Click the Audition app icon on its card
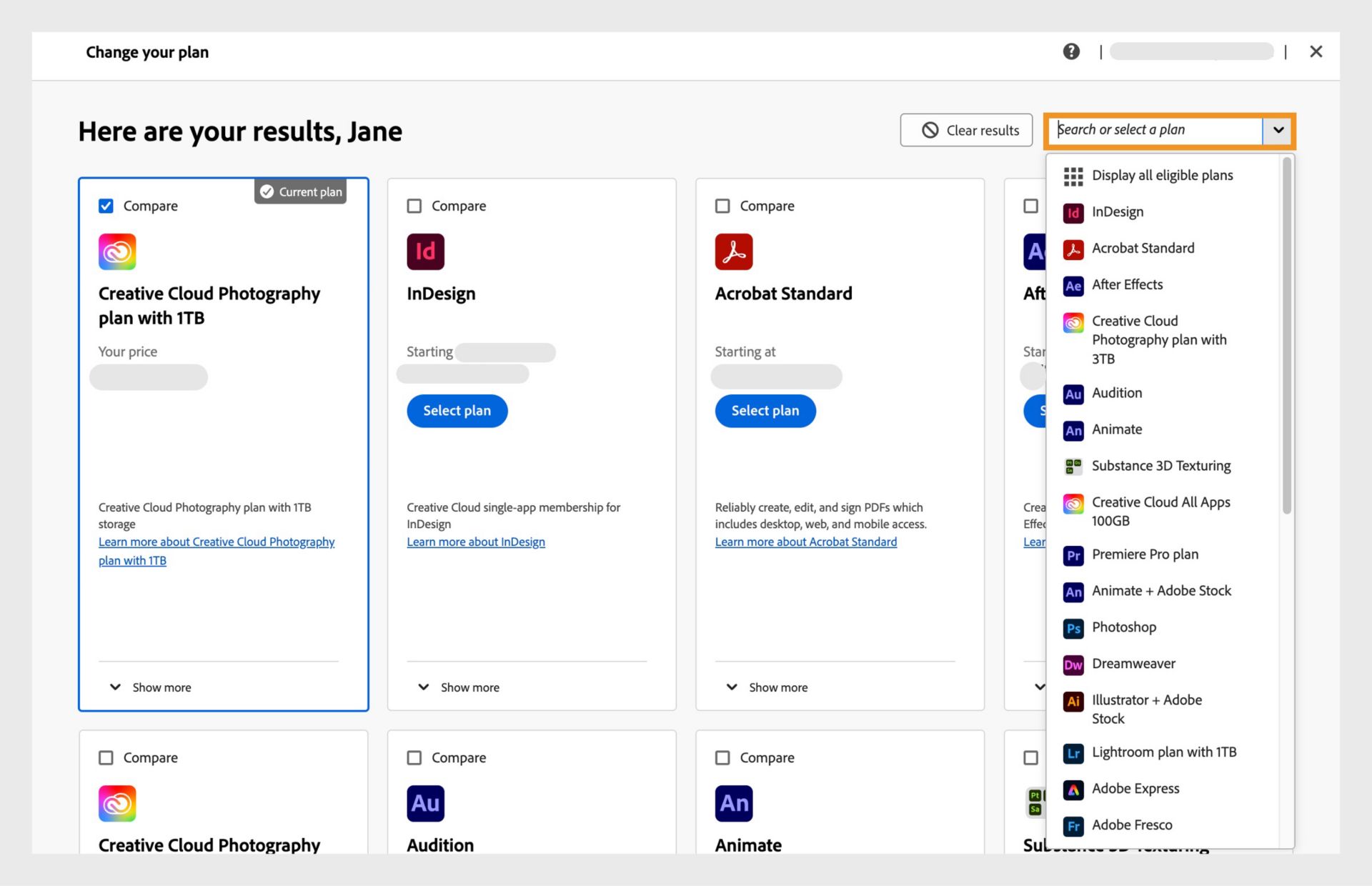This screenshot has width=1372, height=886. [425, 803]
